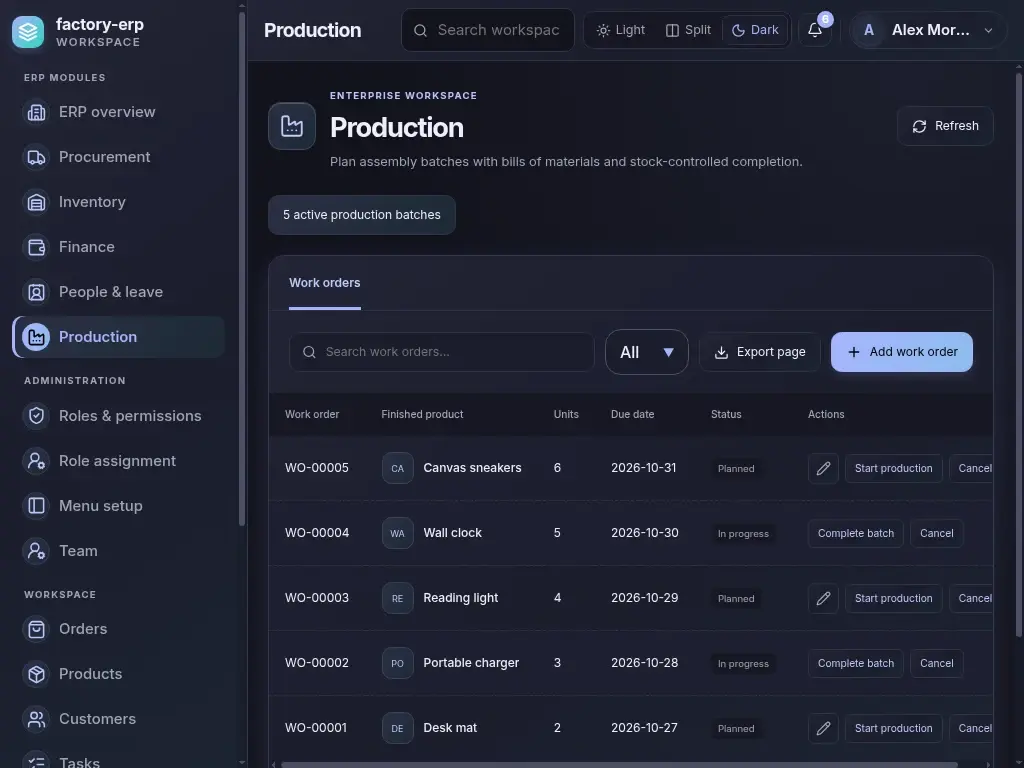Click the People & leave badge icon
Viewport: 1024px width, 768px height.
(37, 292)
